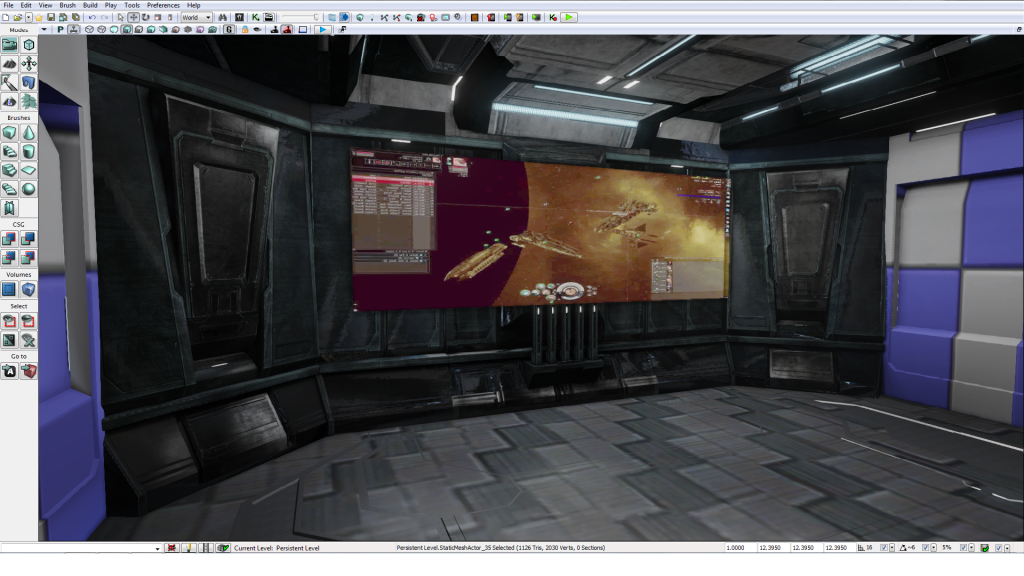Open the Tools menu
Screen dimensions: 1024x576
(x=132, y=5)
